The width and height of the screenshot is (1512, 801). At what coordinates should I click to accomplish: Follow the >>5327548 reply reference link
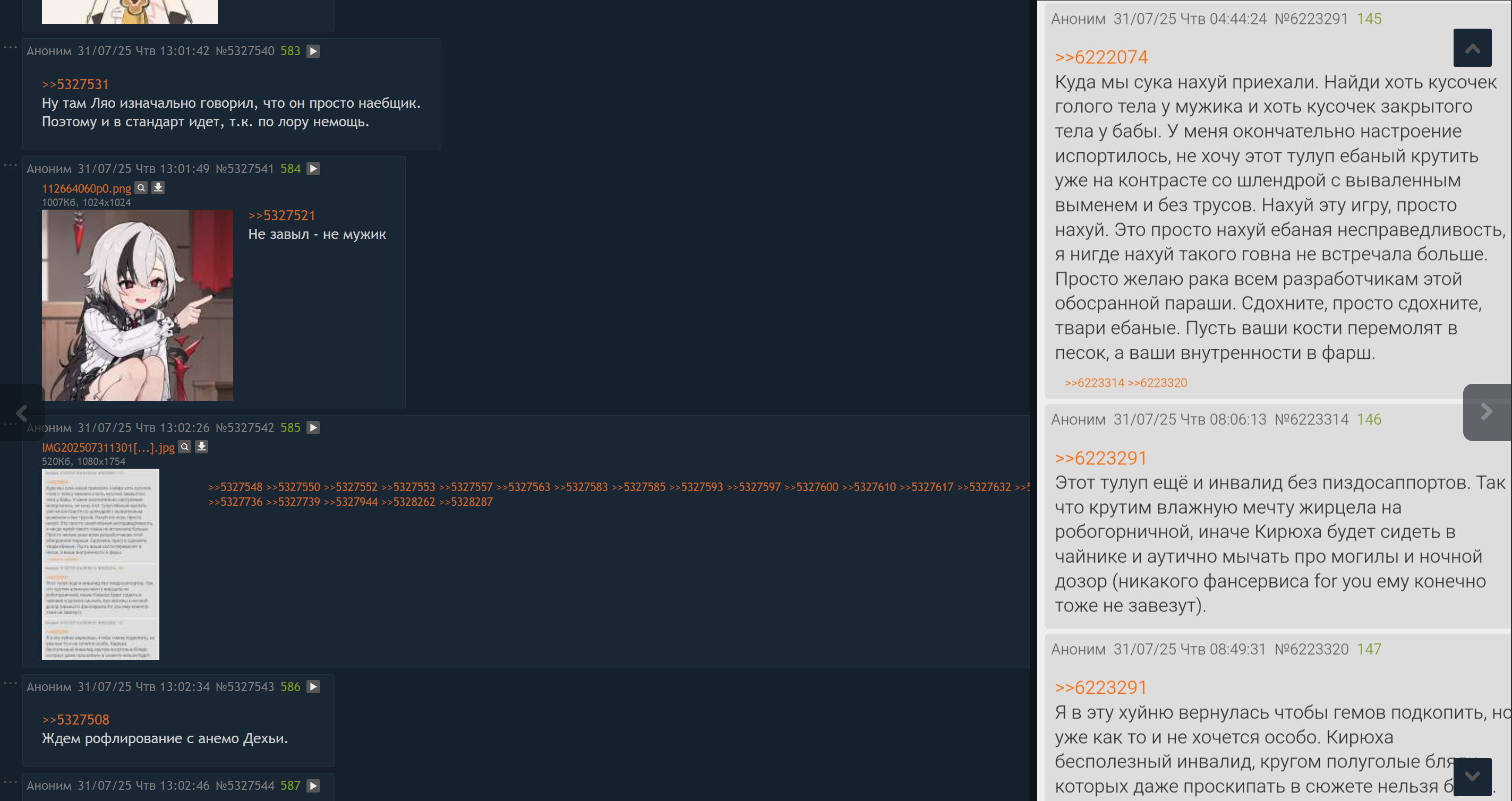point(235,487)
